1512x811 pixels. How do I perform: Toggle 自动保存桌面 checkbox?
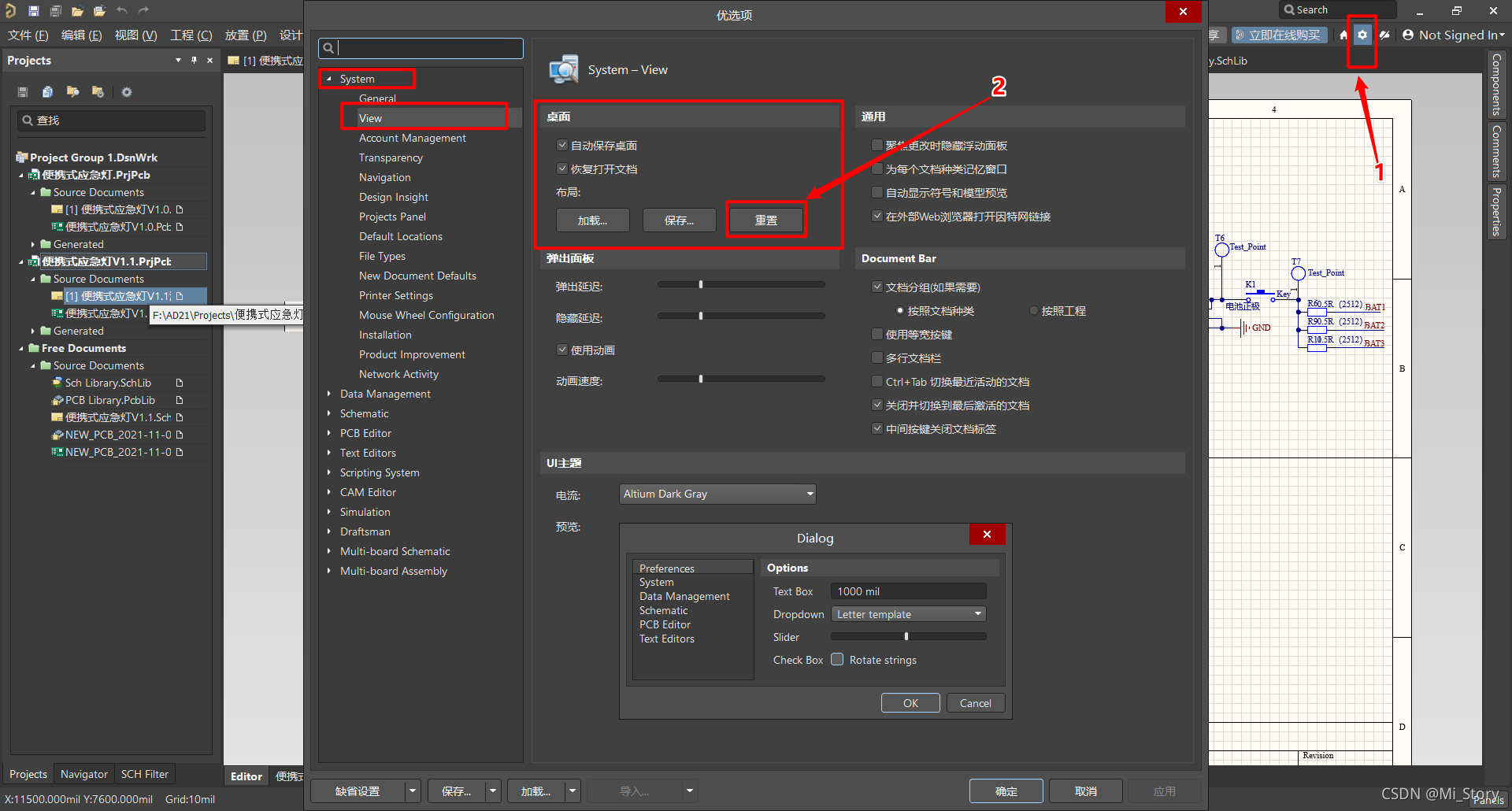562,145
